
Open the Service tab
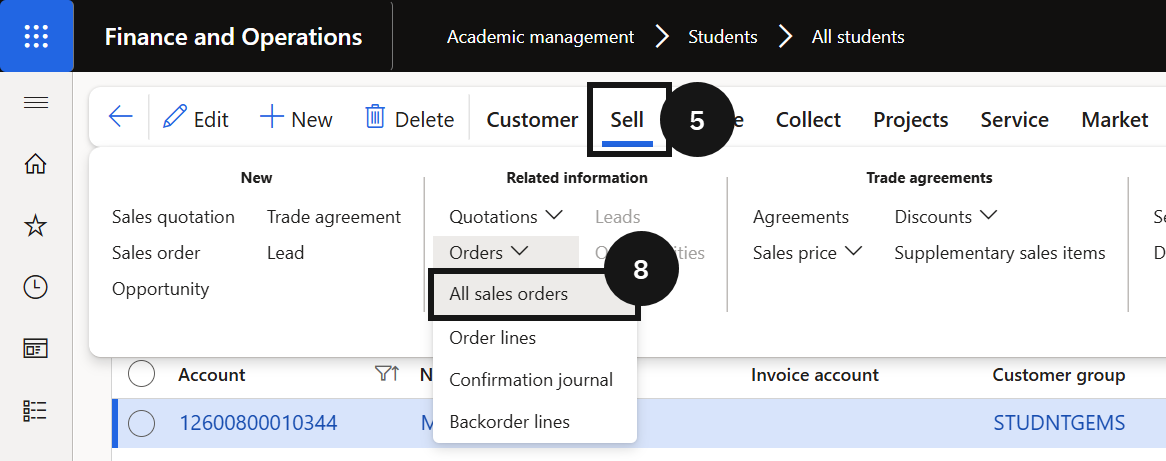coord(1014,120)
